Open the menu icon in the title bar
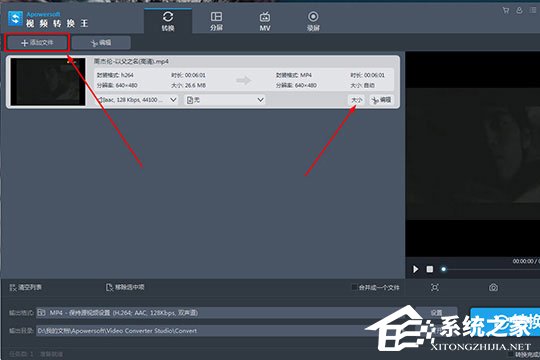The height and width of the screenshot is (360, 540). (533, 10)
